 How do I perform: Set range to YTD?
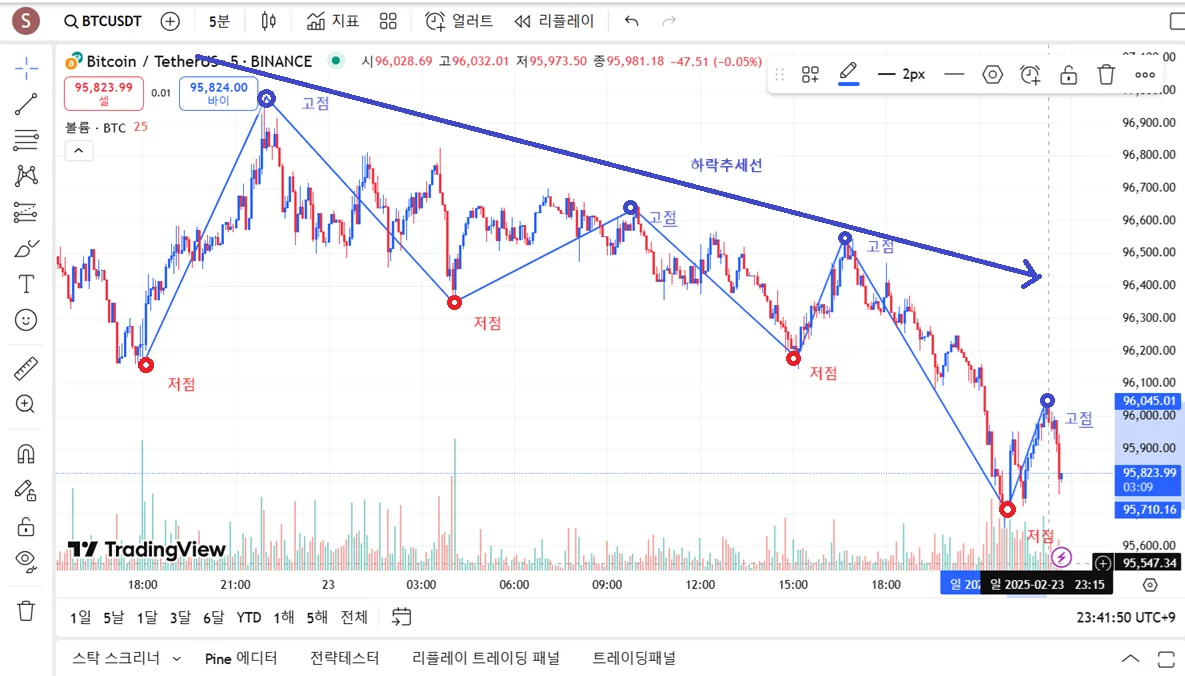249,618
